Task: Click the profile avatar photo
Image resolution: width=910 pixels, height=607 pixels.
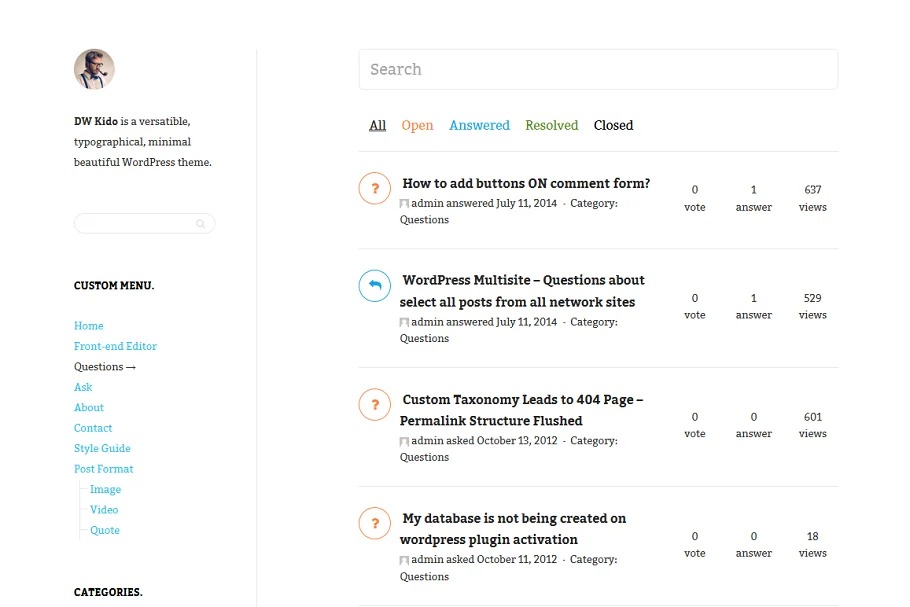Action: [94, 70]
